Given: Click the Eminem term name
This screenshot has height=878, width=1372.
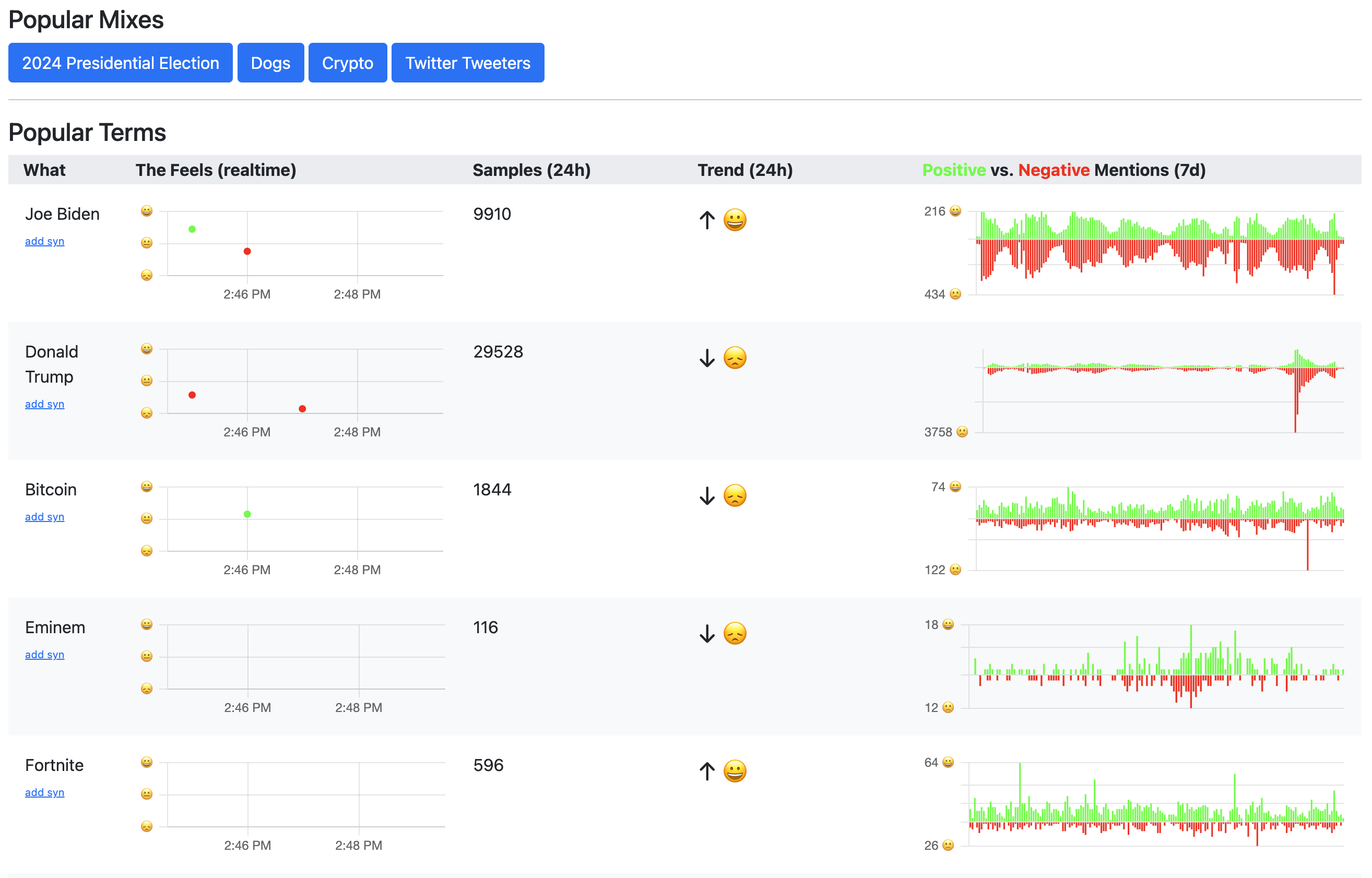Looking at the screenshot, I should click(55, 628).
